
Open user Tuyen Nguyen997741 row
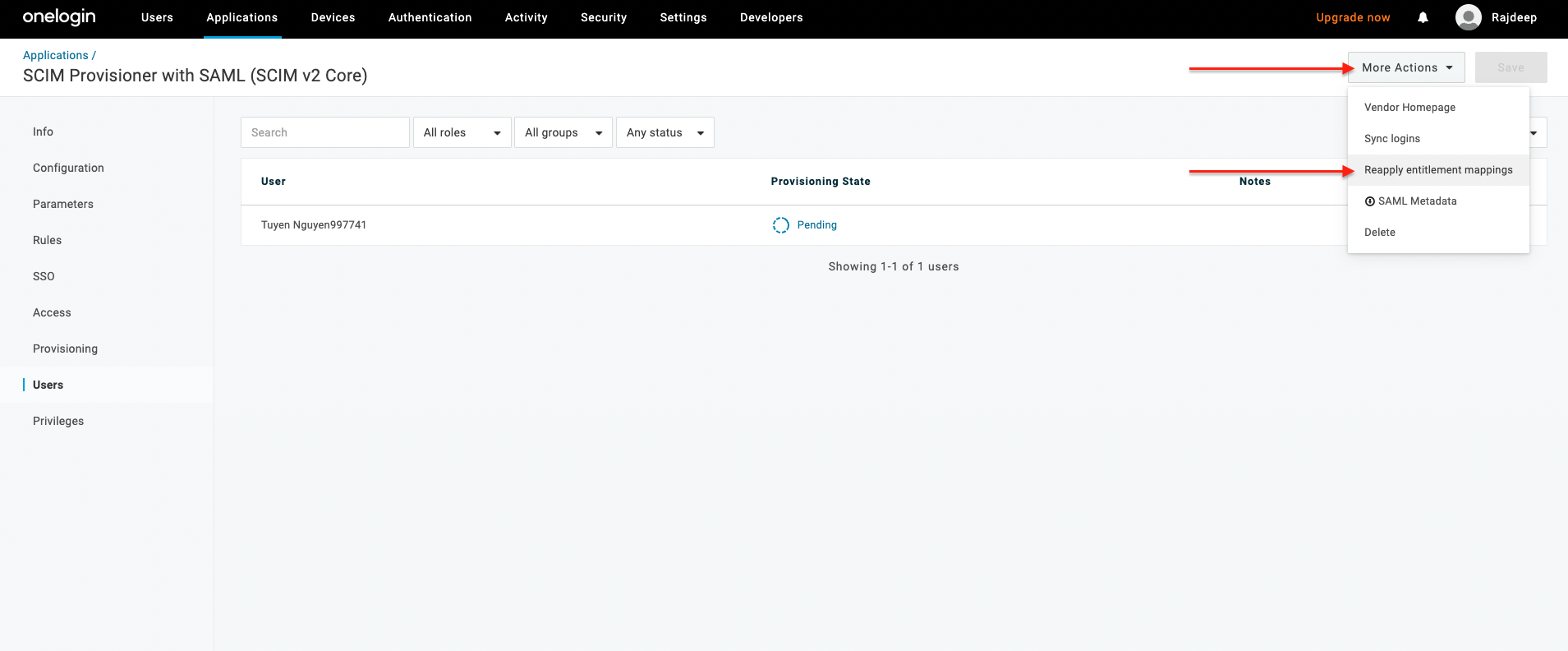[314, 225]
